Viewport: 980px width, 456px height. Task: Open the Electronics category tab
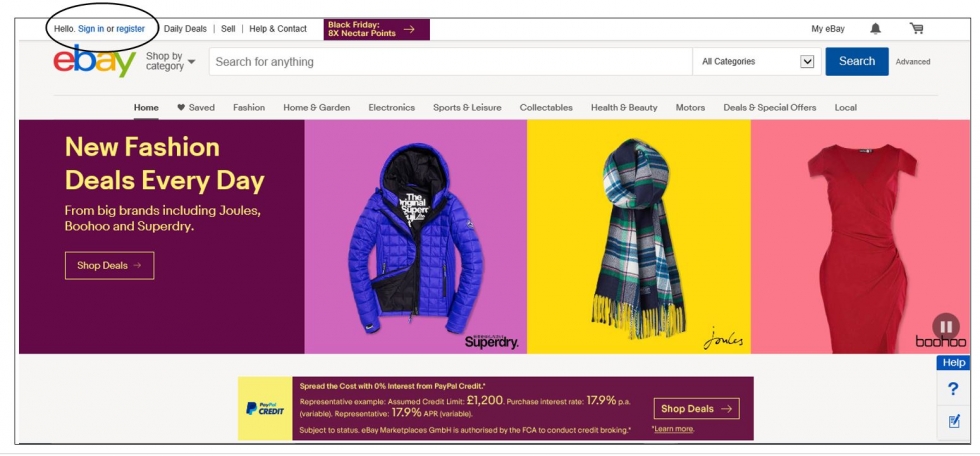click(x=391, y=107)
